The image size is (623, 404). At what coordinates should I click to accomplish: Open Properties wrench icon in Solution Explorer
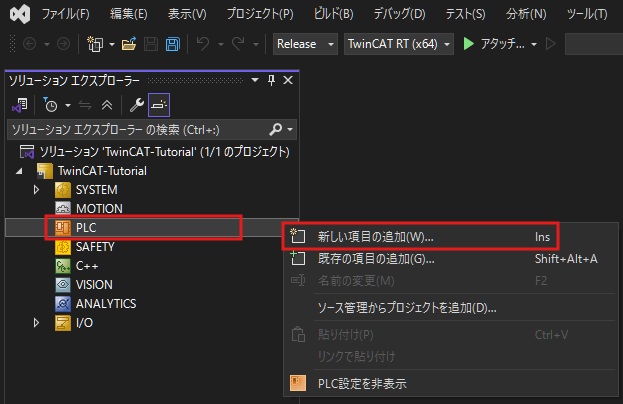[x=138, y=104]
